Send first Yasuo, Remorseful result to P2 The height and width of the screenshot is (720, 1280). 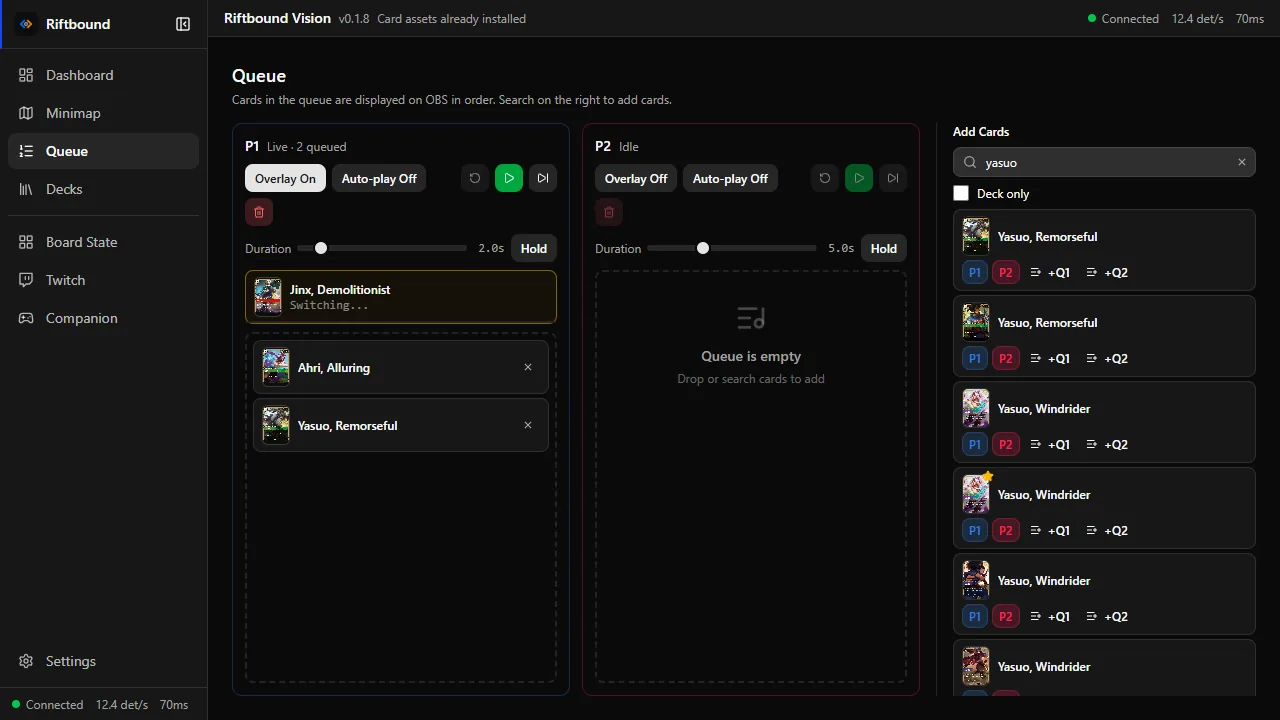coord(1006,272)
